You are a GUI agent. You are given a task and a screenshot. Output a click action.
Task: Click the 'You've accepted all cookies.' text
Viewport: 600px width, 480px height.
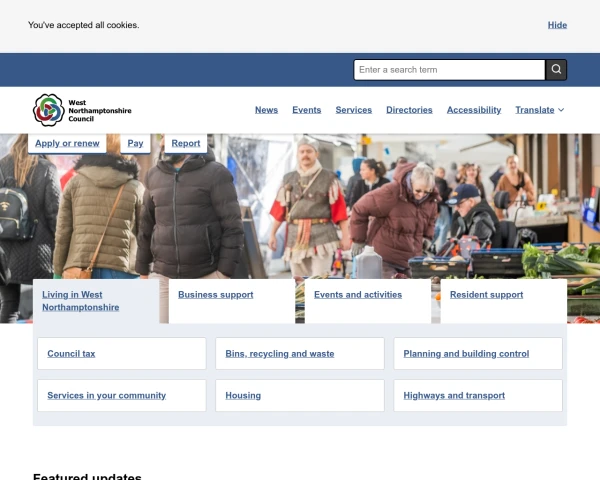[83, 25]
